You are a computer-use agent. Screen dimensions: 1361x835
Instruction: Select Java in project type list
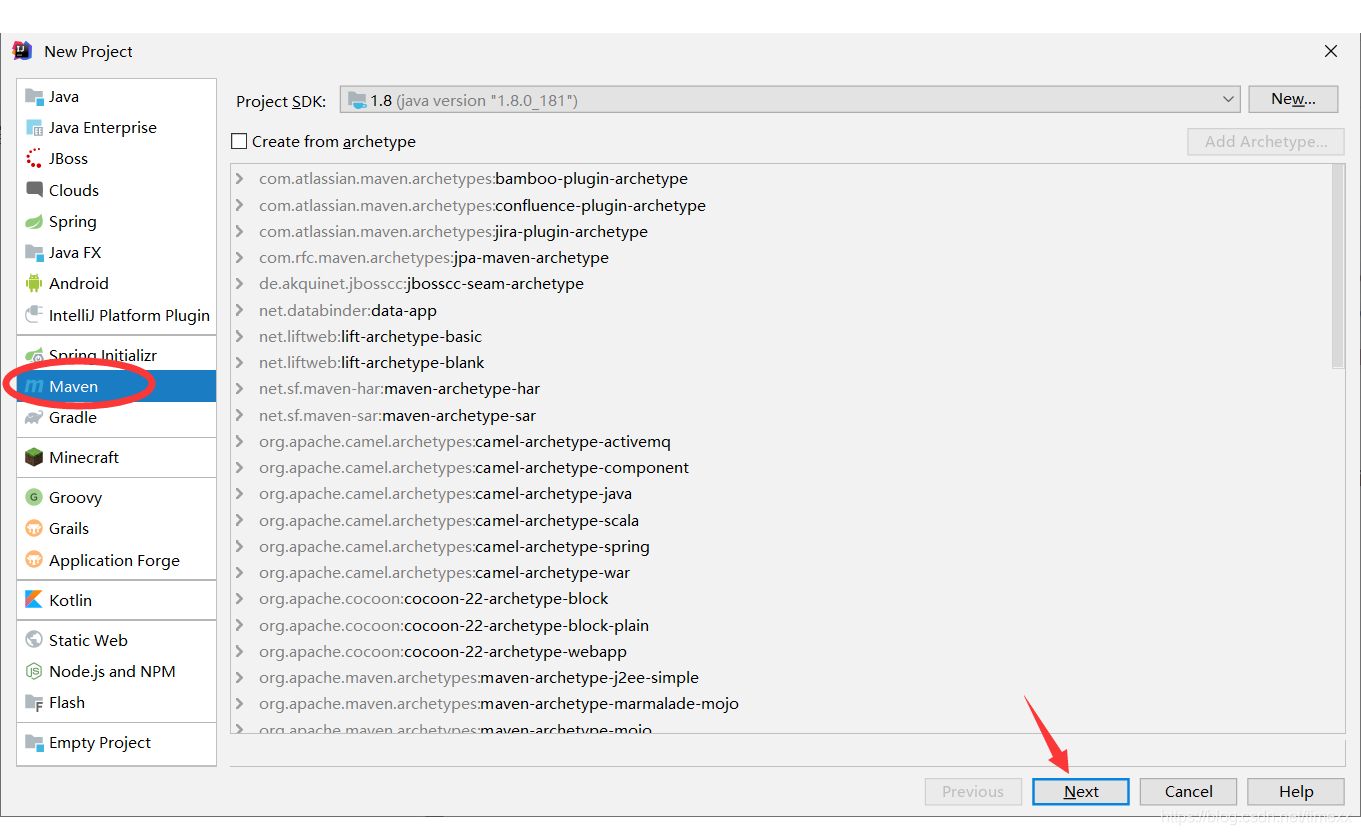point(116,97)
